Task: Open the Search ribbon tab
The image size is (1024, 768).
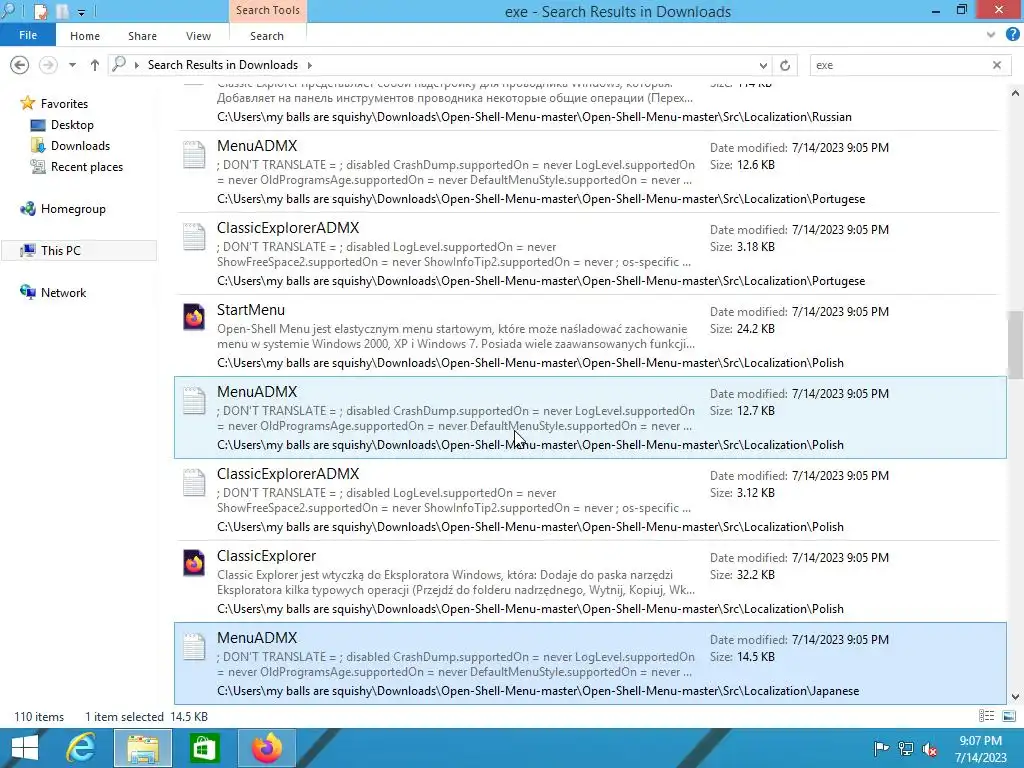Action: [266, 36]
